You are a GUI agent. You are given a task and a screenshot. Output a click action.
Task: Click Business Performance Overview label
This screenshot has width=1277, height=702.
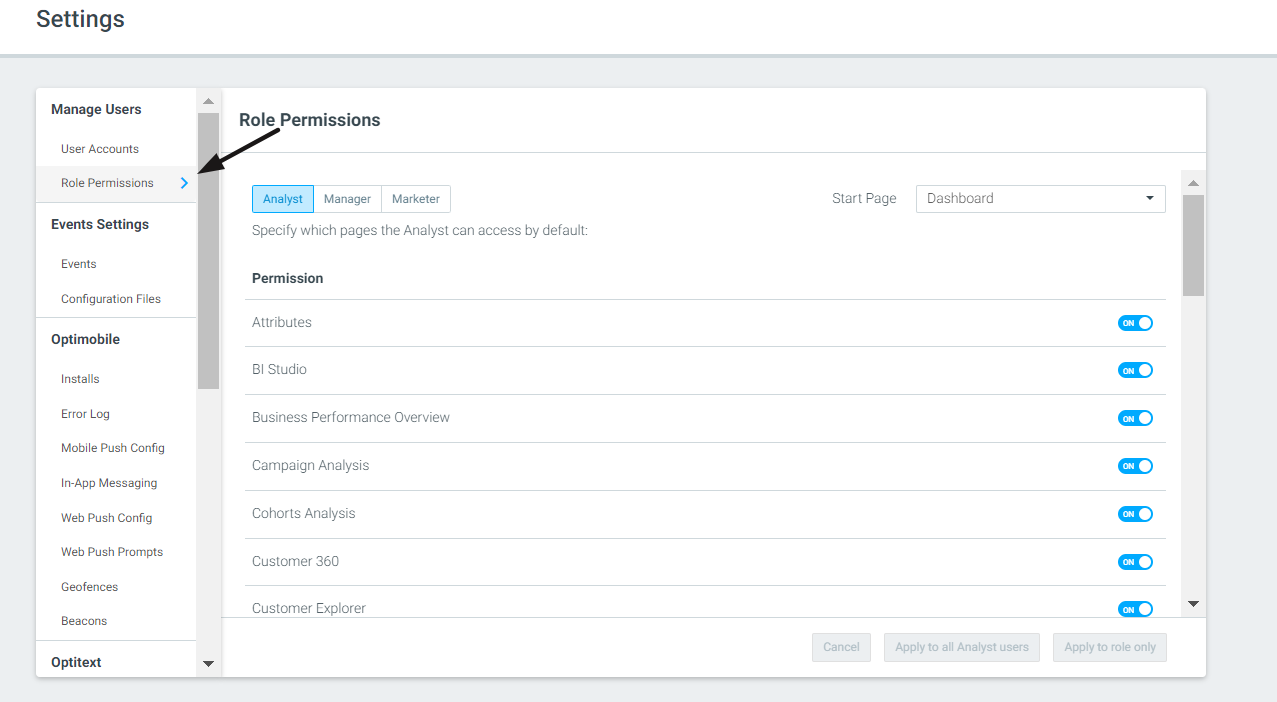point(351,417)
